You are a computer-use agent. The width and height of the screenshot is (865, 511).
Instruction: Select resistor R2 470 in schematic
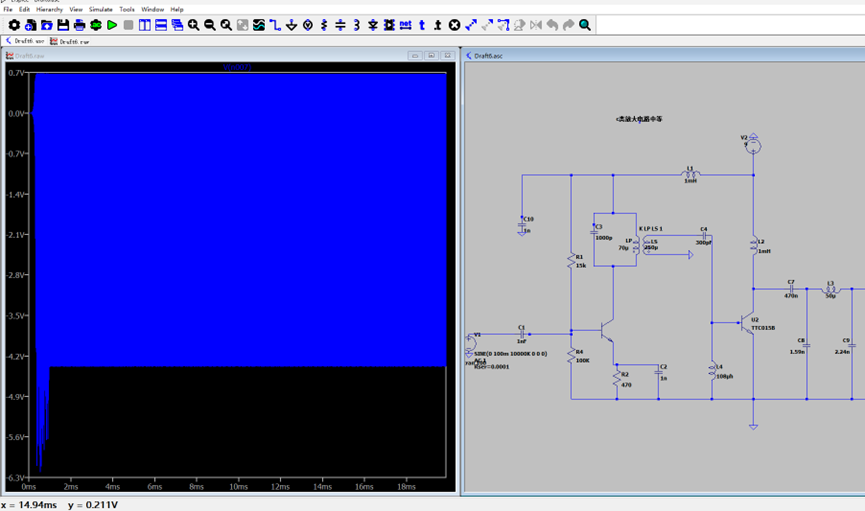[617, 379]
